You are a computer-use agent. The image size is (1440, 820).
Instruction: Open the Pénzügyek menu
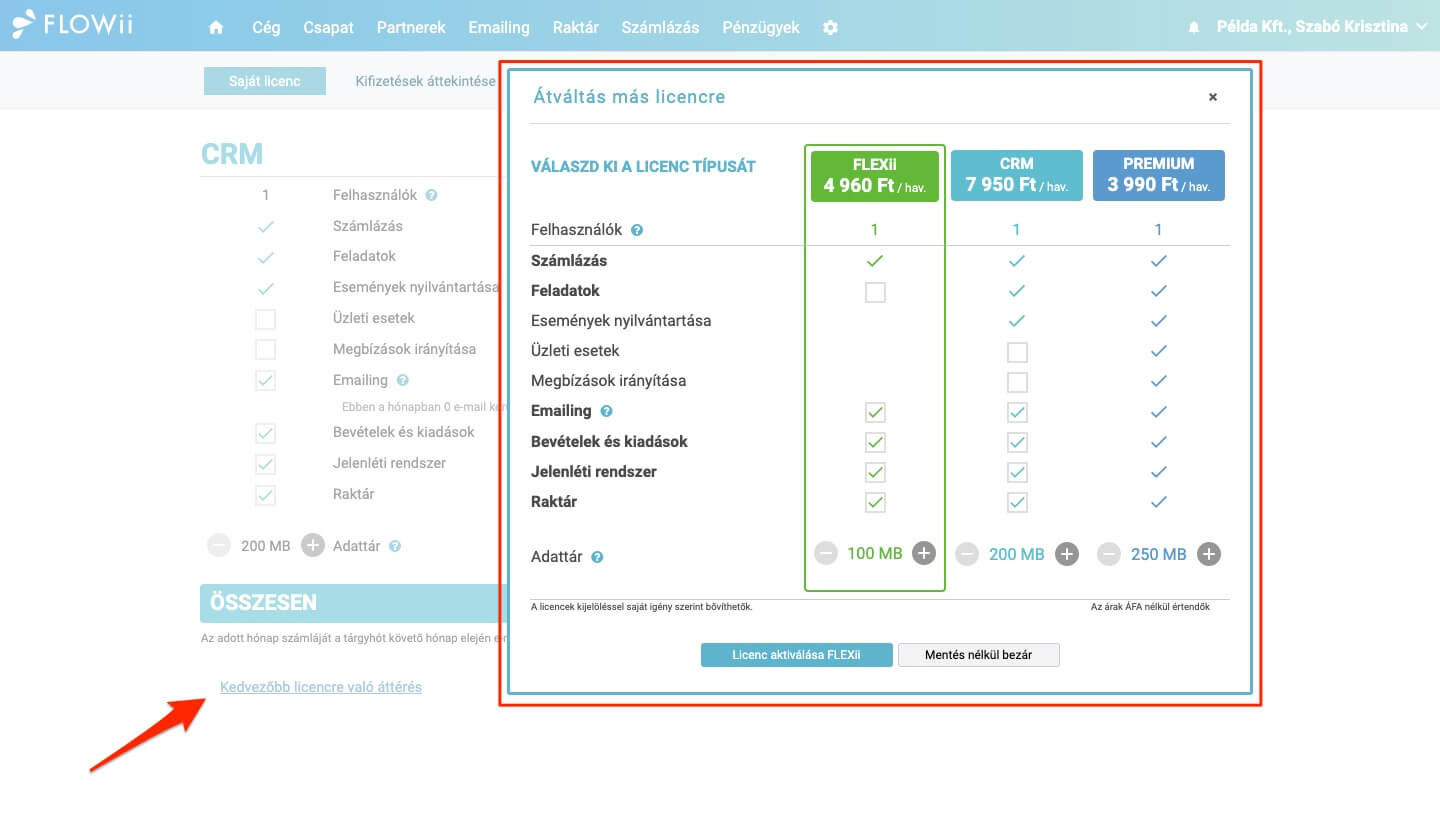coord(761,28)
